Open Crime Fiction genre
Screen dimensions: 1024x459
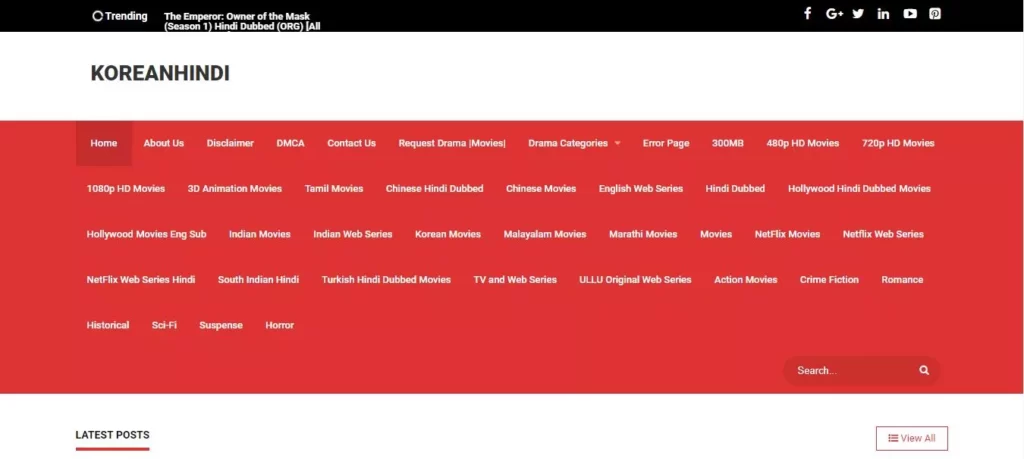coord(829,280)
